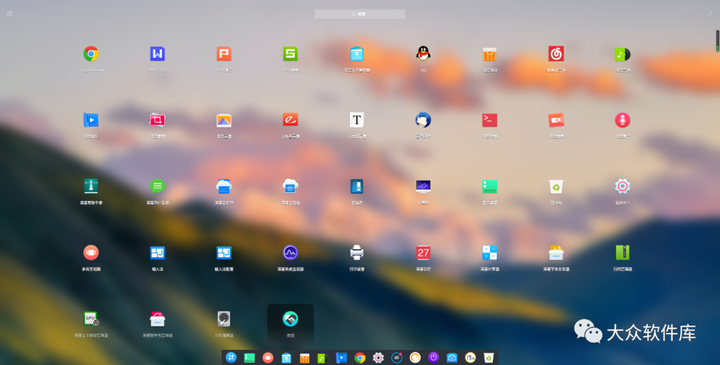Open the Trash in the dock
This screenshot has height=365, width=720.
(x=489, y=358)
